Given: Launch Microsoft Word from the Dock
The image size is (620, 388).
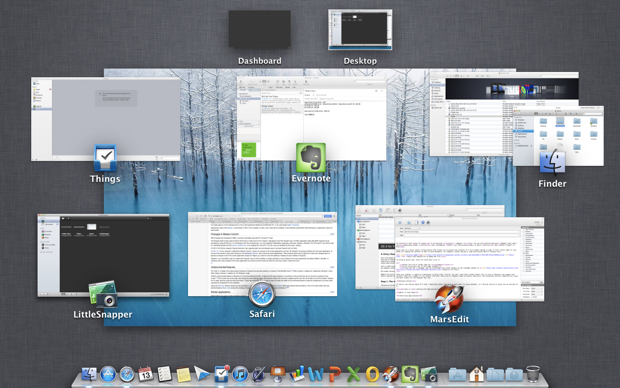Looking at the screenshot, I should click(x=315, y=374).
